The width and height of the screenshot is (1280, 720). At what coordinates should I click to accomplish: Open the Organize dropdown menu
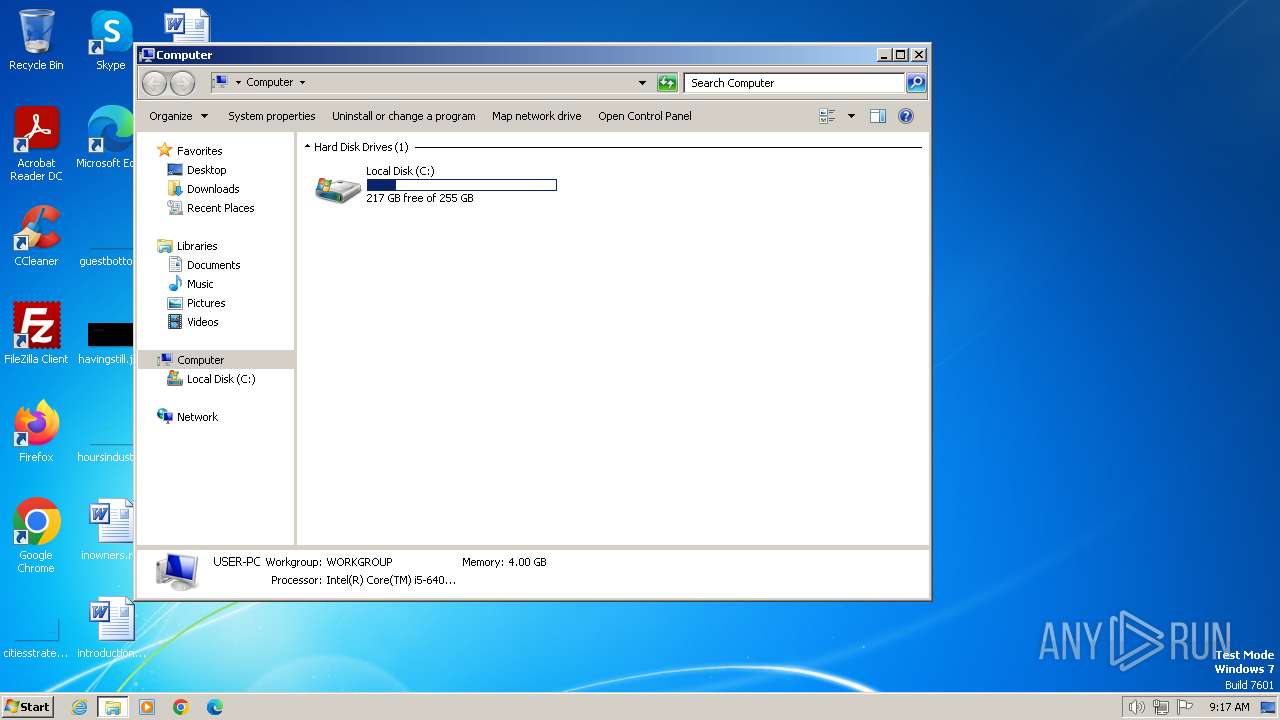[x=179, y=116]
